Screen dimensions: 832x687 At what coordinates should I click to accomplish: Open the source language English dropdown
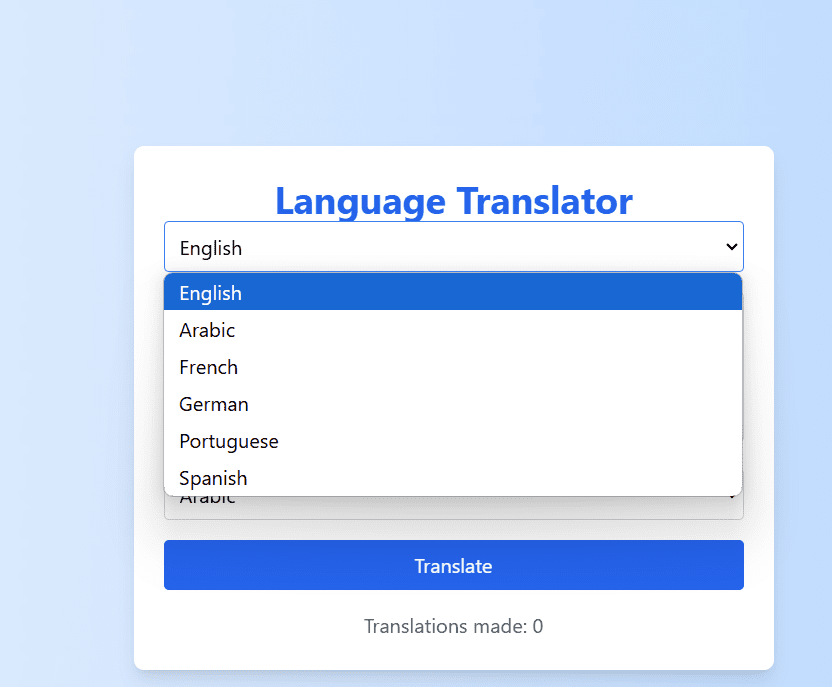454,247
